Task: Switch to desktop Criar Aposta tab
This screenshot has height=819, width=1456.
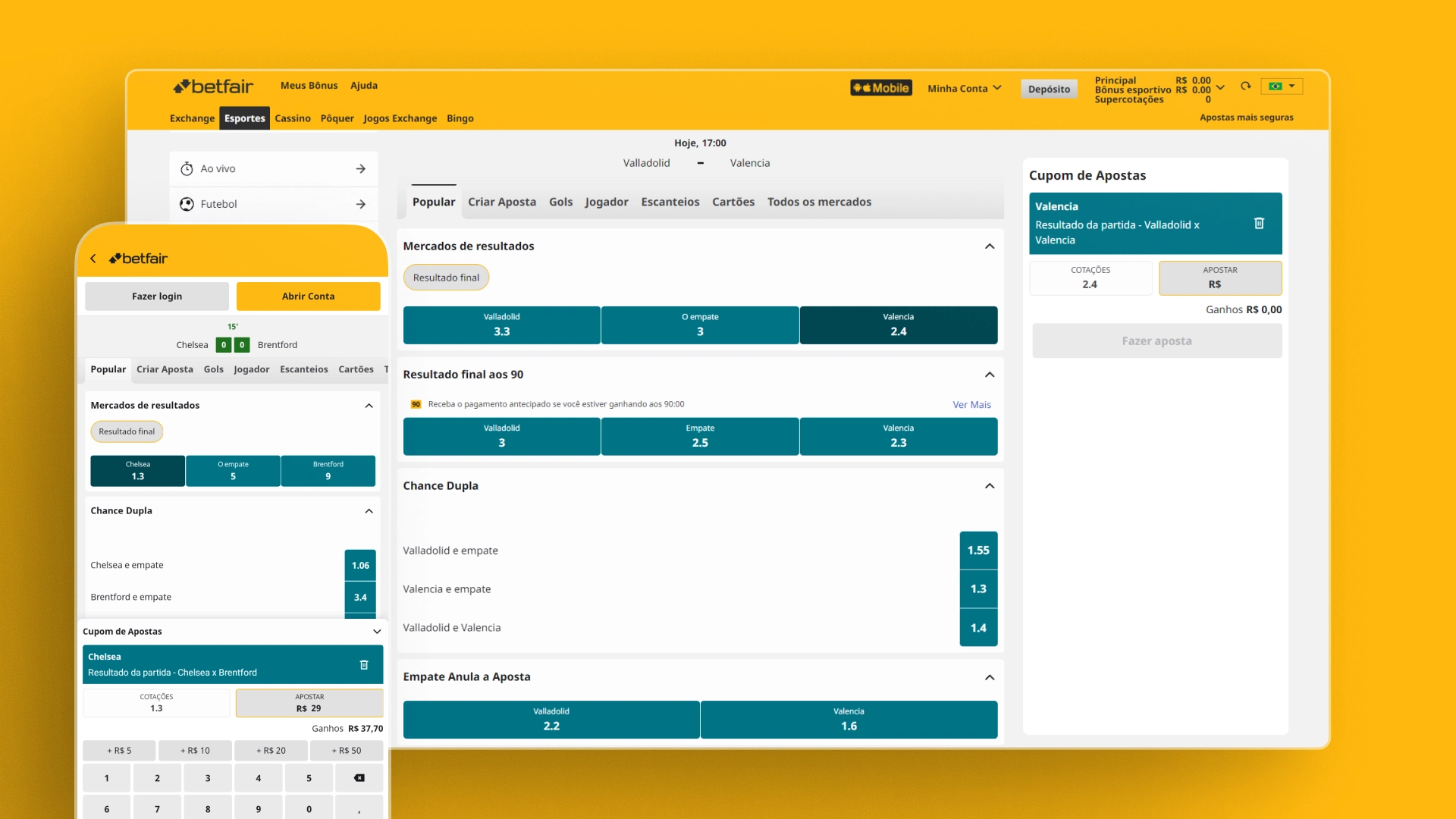Action: tap(502, 202)
